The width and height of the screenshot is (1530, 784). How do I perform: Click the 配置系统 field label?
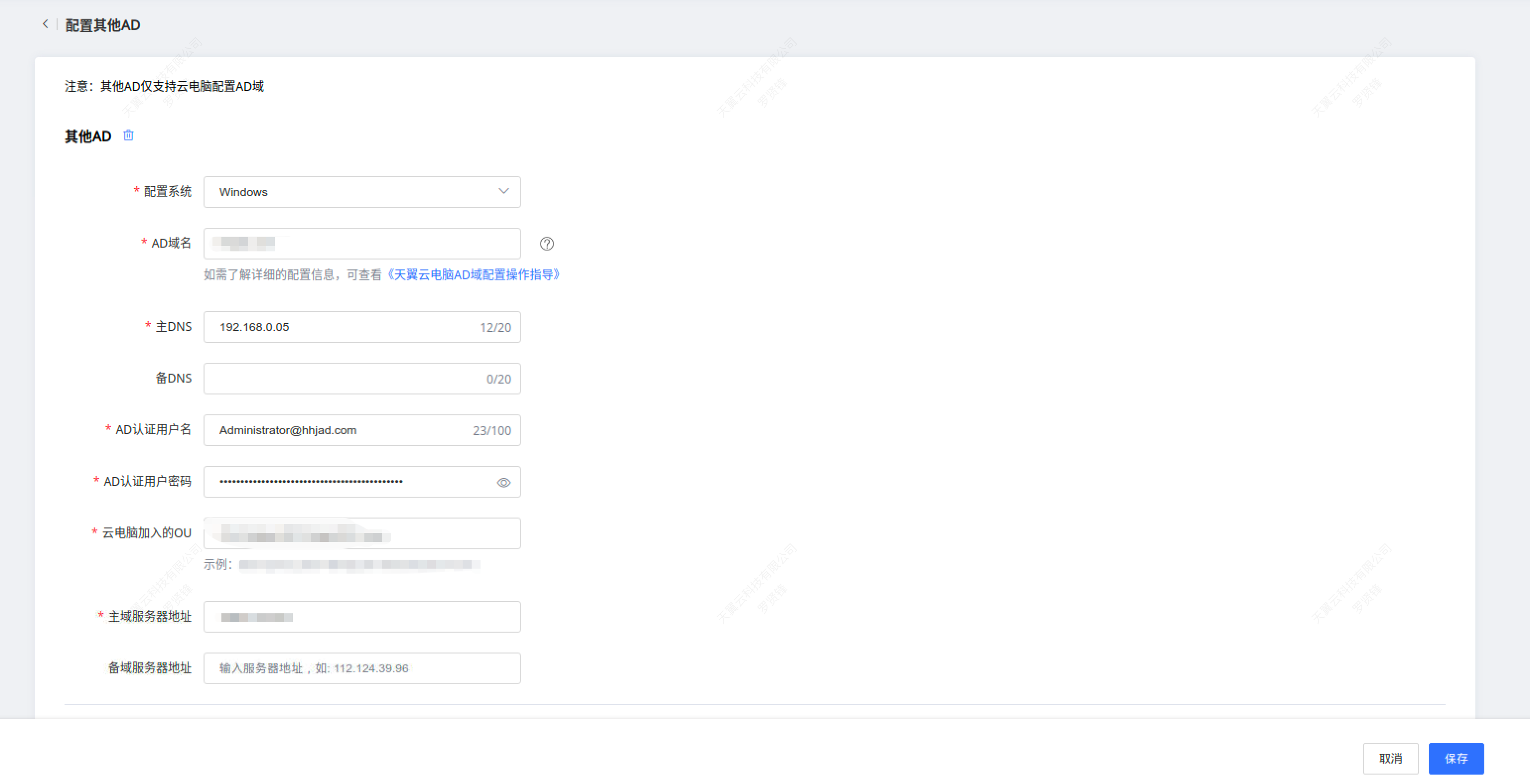167,191
